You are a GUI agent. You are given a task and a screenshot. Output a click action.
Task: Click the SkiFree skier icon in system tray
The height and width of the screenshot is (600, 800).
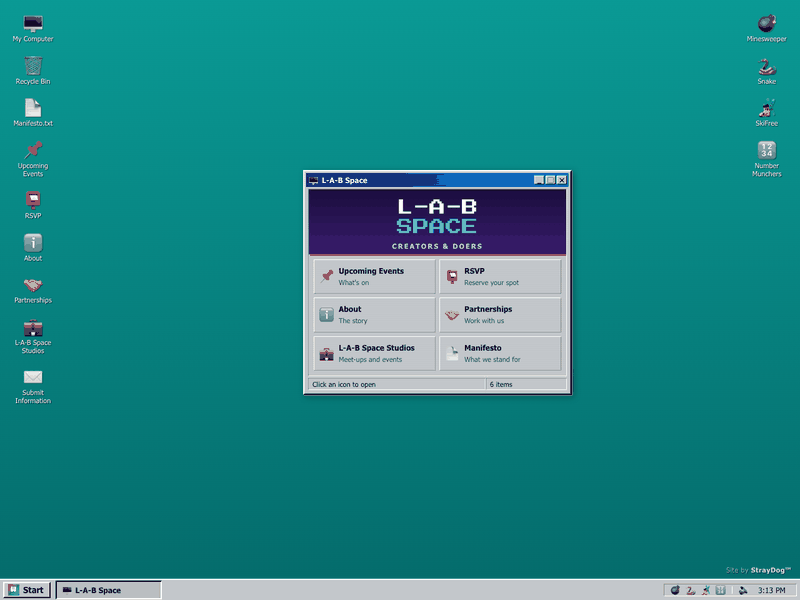(x=706, y=590)
